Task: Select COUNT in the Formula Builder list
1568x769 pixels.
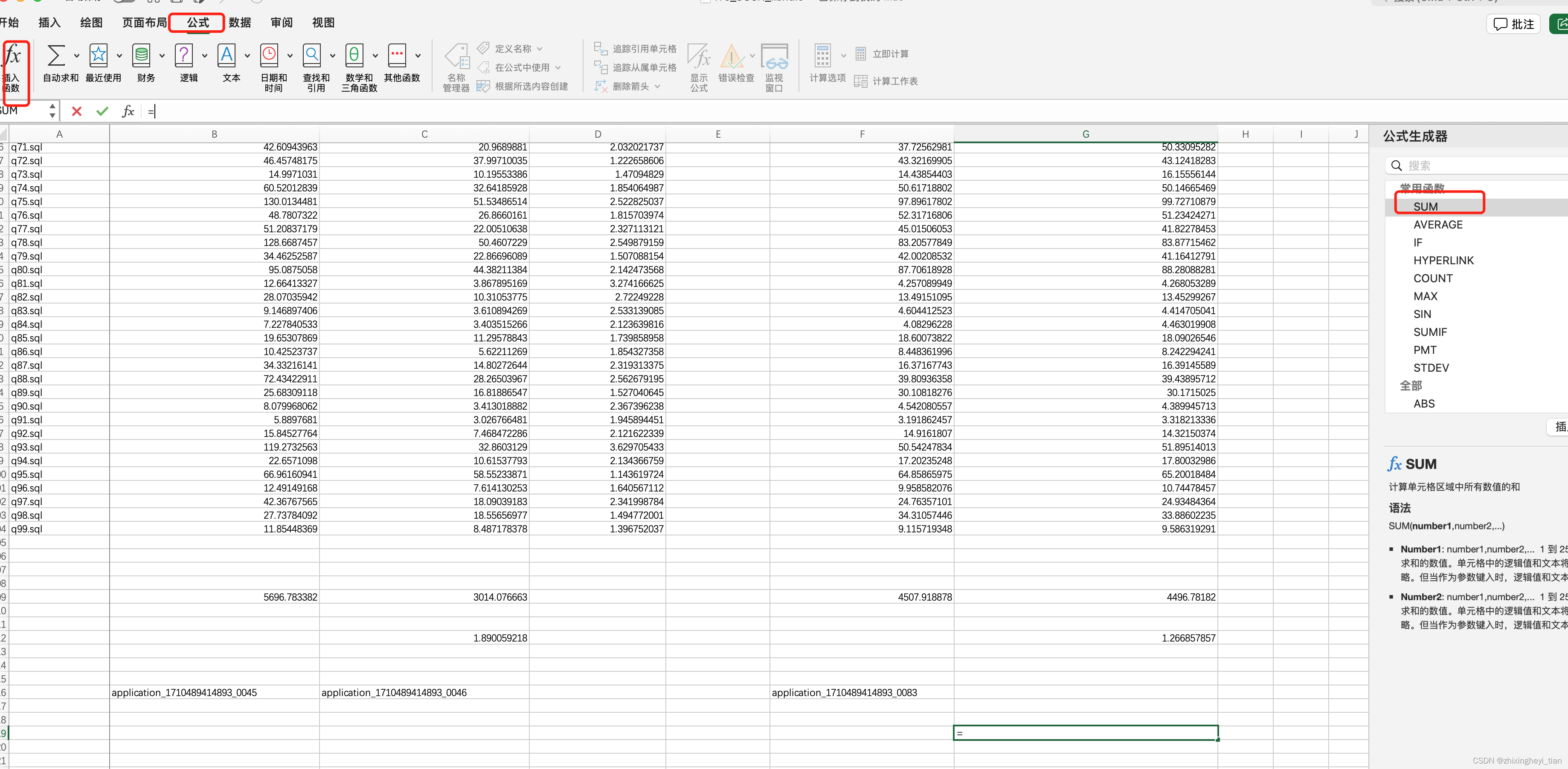Action: pyautogui.click(x=1433, y=278)
